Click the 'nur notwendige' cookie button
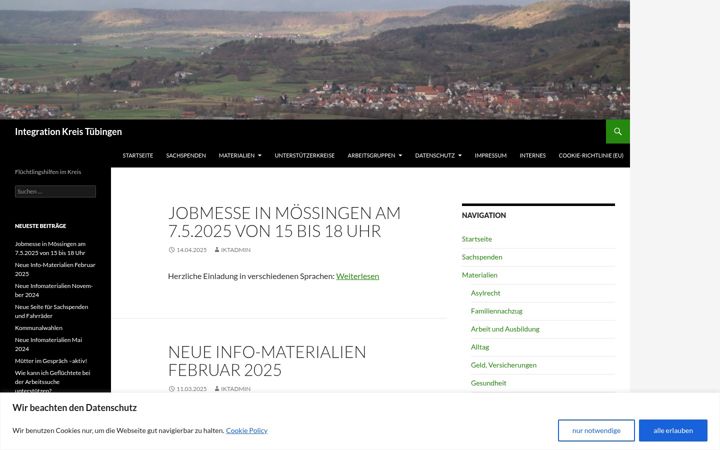Image resolution: width=720 pixels, height=450 pixels. pos(596,430)
